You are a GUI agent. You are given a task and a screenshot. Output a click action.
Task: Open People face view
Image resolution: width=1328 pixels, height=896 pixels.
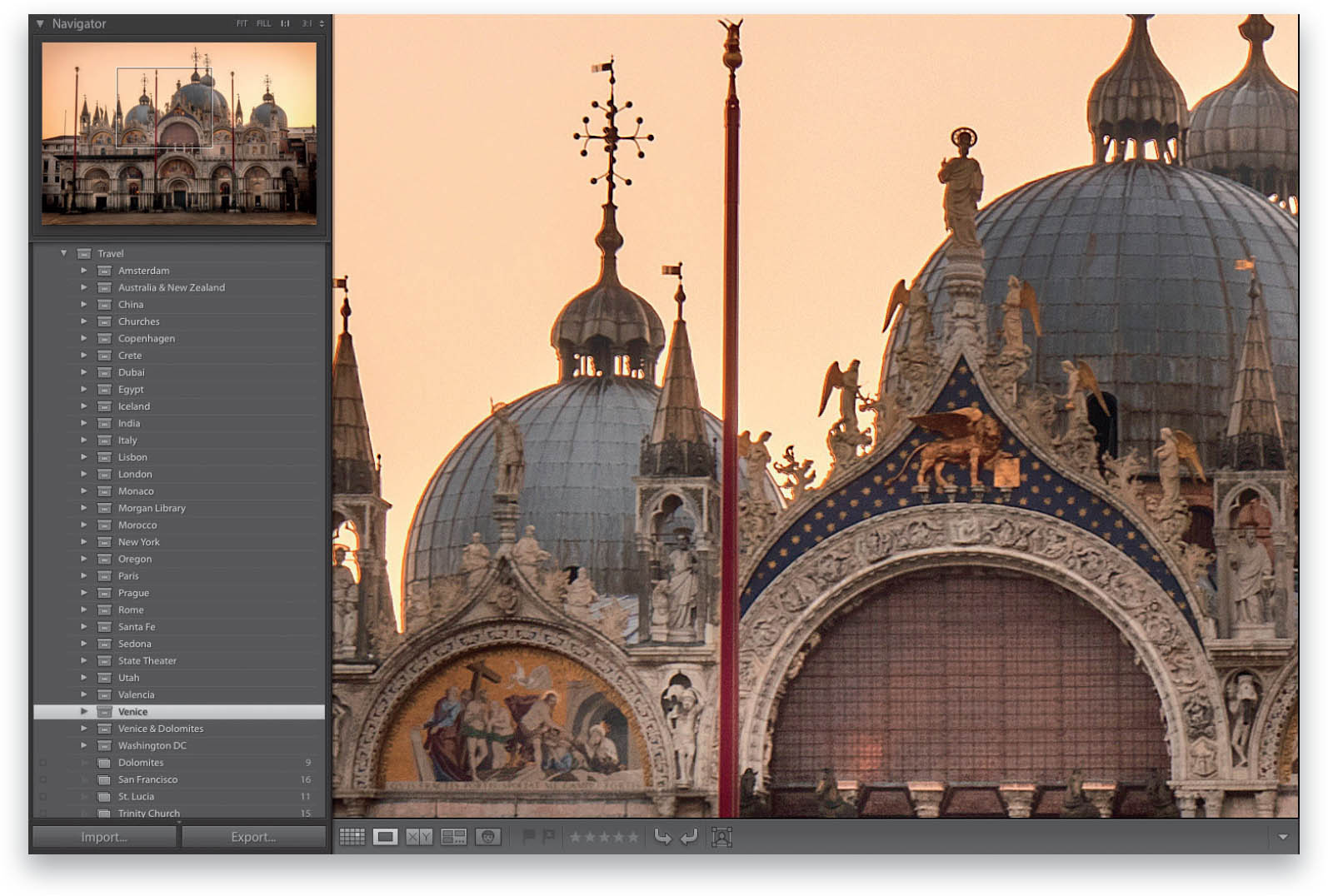(488, 837)
